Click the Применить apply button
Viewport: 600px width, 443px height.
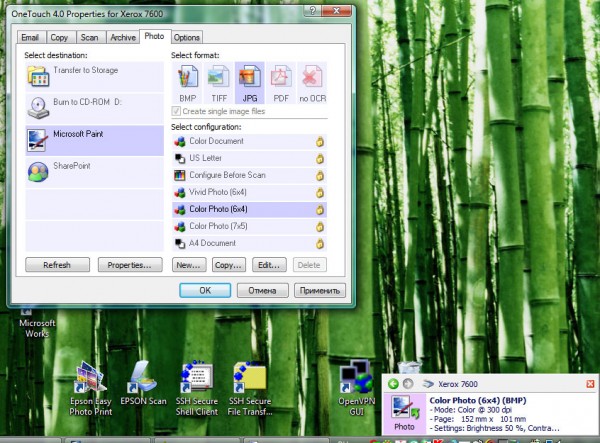coord(320,290)
